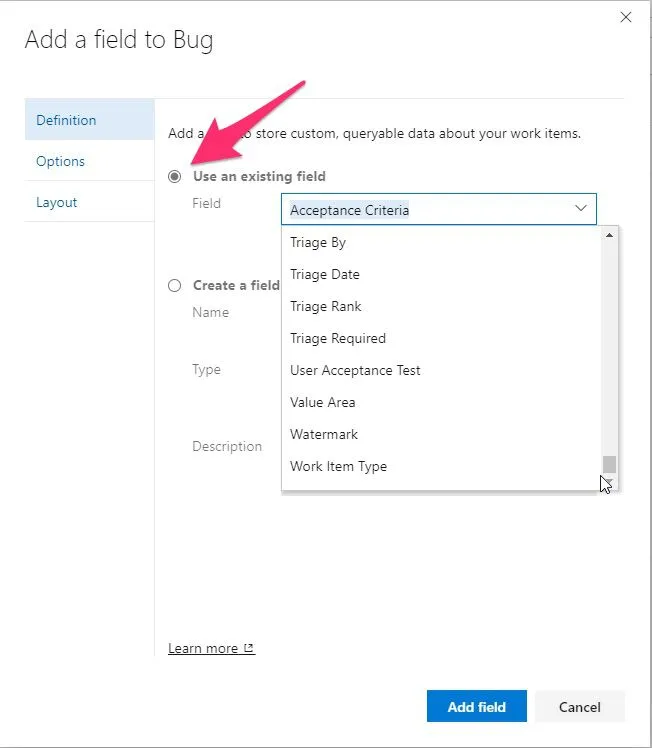Click the dropdown list scrollbar thumb
Screen dimensions: 652x748
click(x=609, y=464)
